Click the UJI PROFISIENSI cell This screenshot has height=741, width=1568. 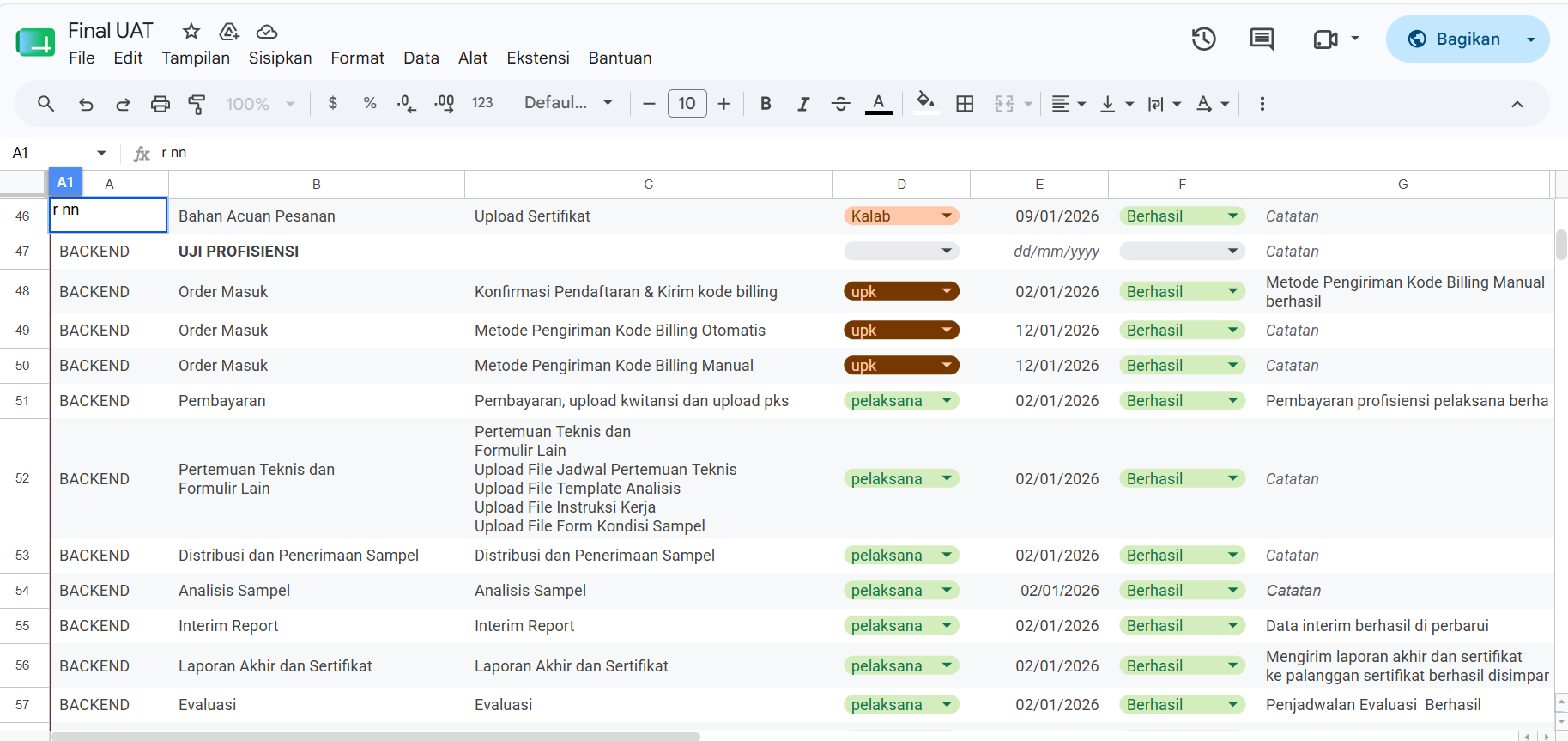click(317, 252)
